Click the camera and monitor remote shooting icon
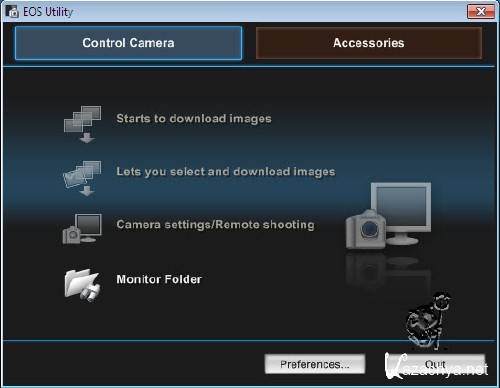The height and width of the screenshot is (388, 500). click(82, 229)
